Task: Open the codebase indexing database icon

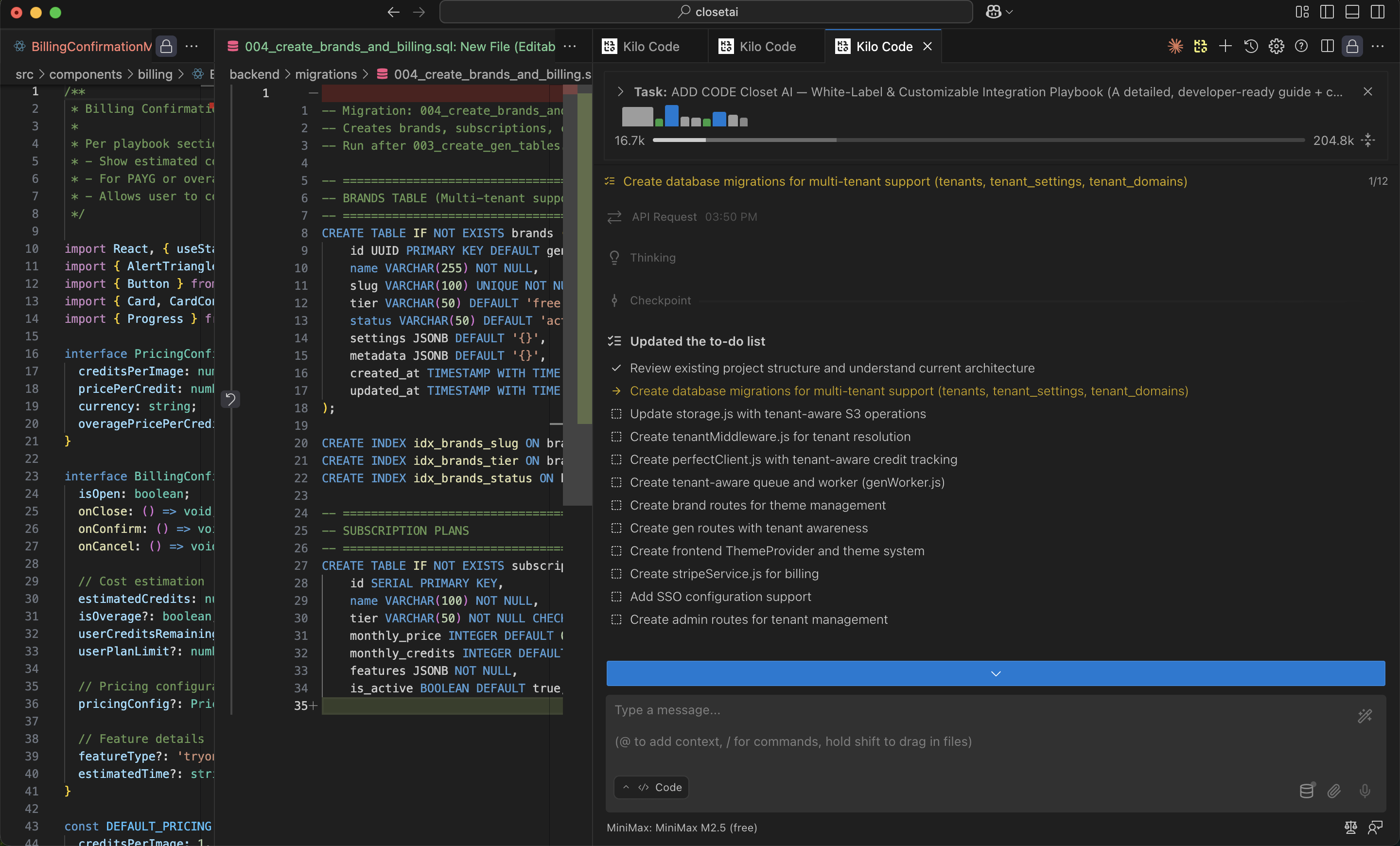Action: click(x=1306, y=790)
